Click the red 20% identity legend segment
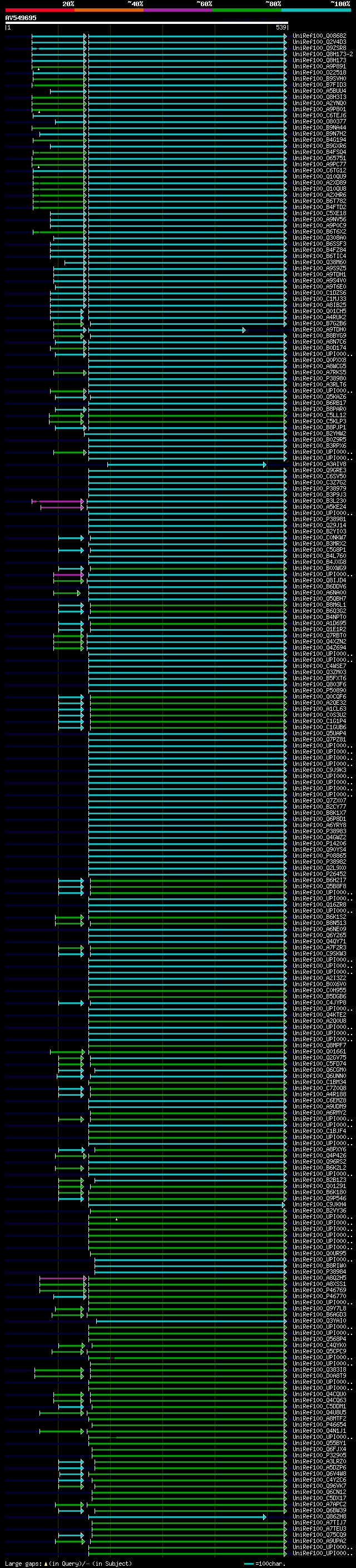 (x=39, y=10)
